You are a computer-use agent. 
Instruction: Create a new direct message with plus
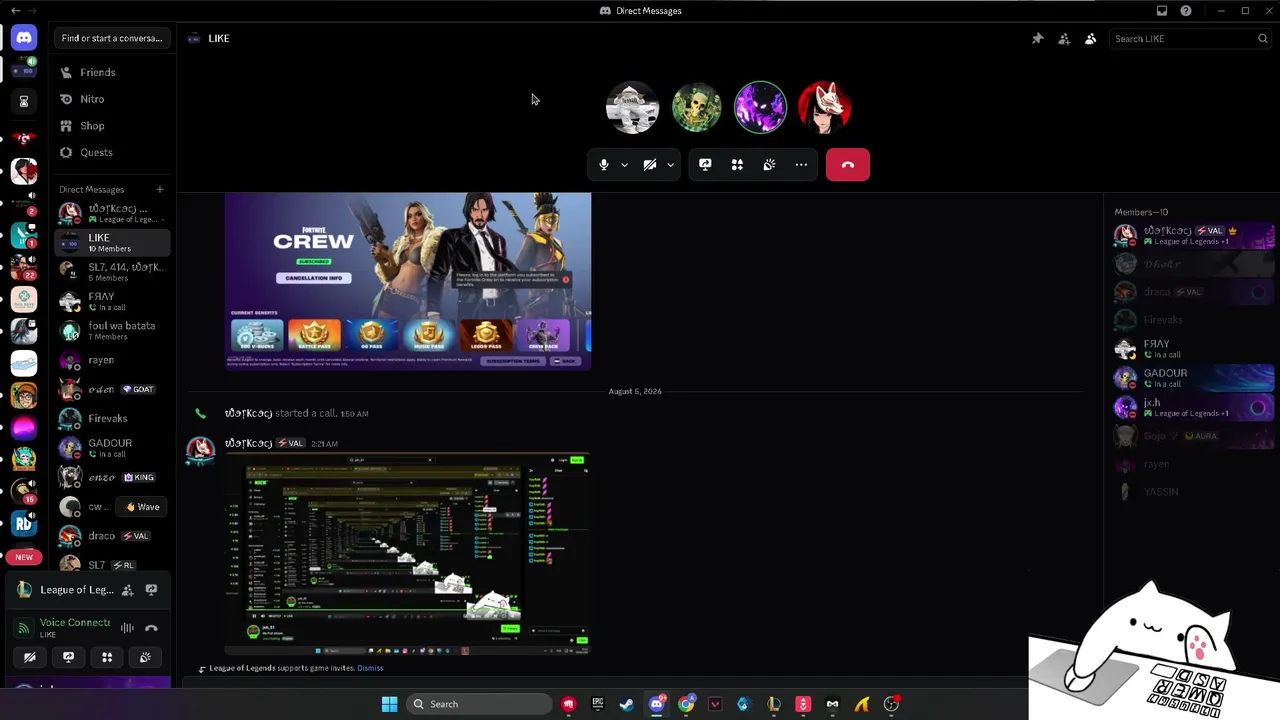pyautogui.click(x=160, y=189)
